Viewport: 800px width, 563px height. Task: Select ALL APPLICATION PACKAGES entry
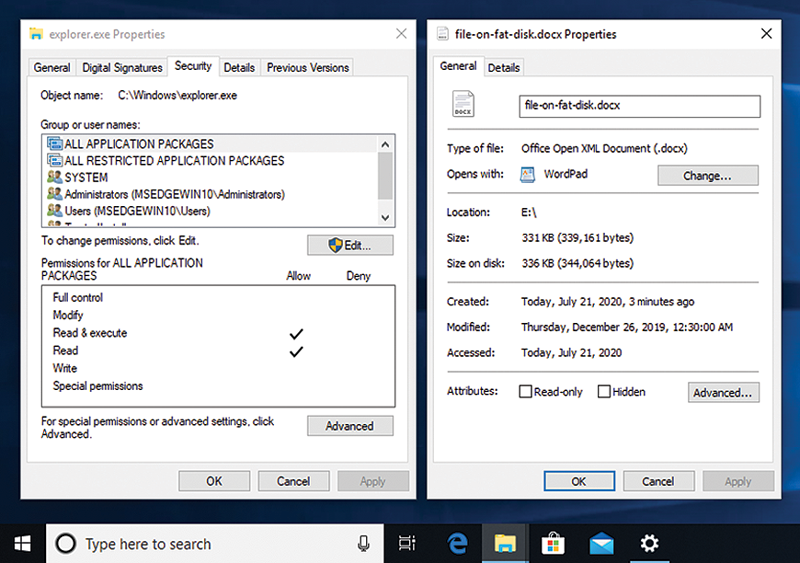coord(210,143)
